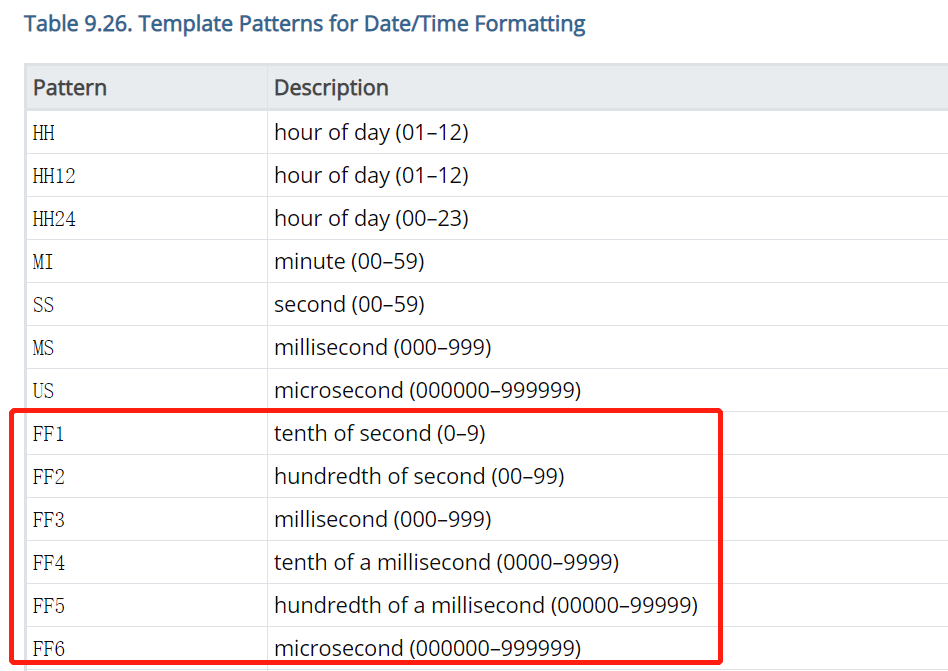Click the HH24 pattern cell
Image resolution: width=948 pixels, height=671 pixels.
[54, 219]
